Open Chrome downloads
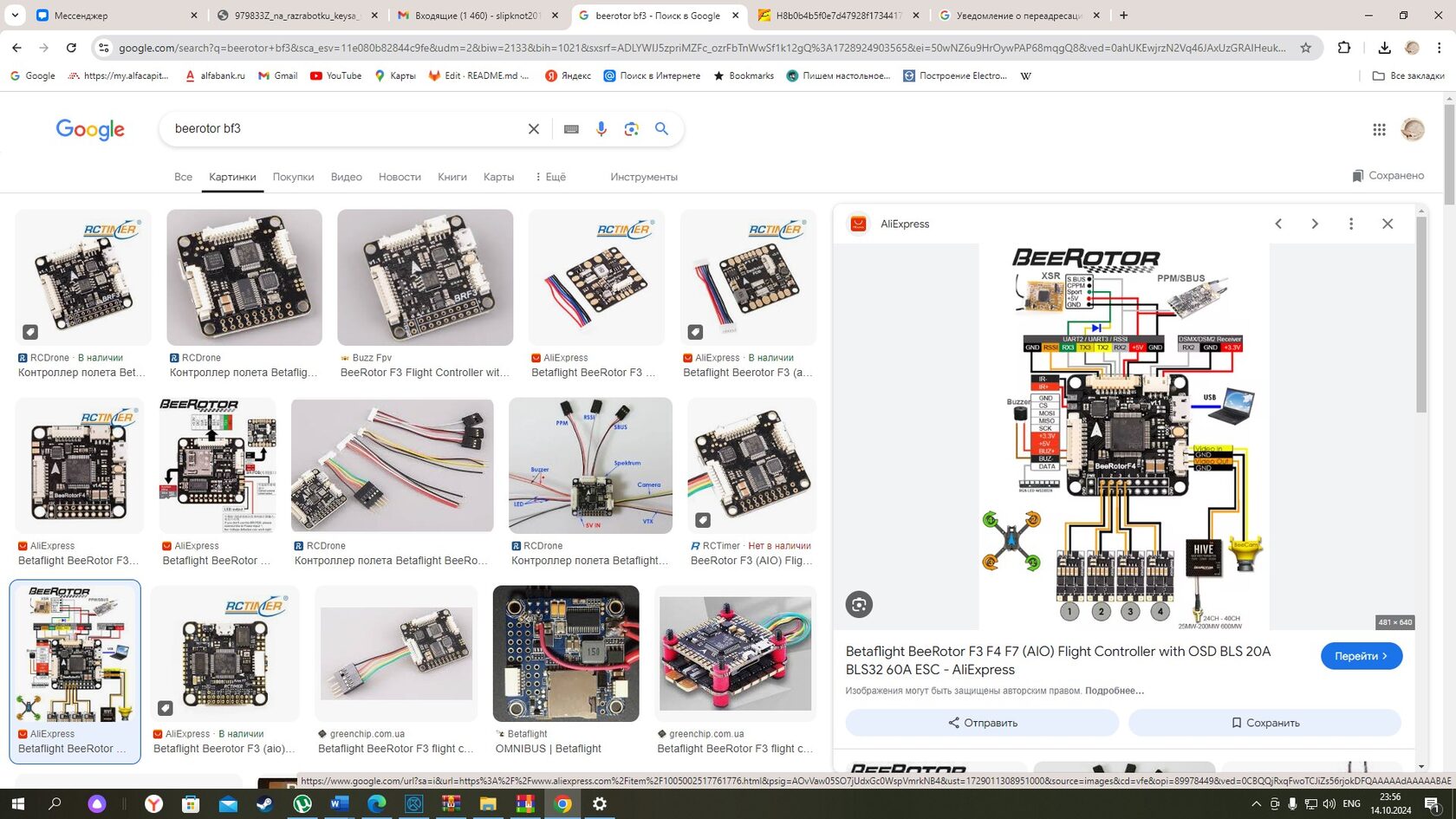The width and height of the screenshot is (1456, 819). 1384,48
